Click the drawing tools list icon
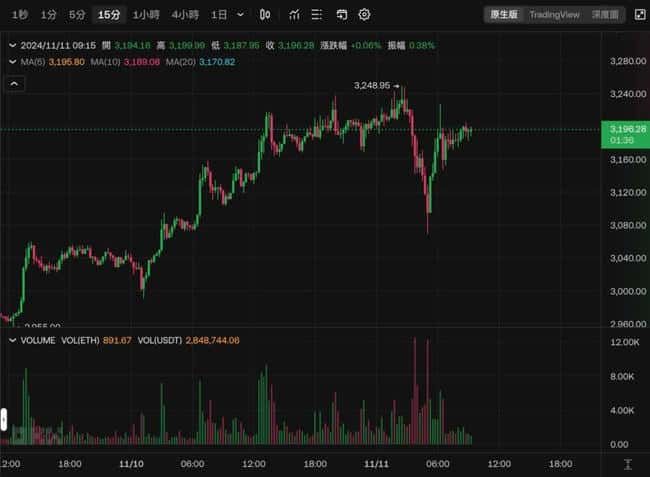Viewport: 650px width, 477px height. click(x=317, y=15)
